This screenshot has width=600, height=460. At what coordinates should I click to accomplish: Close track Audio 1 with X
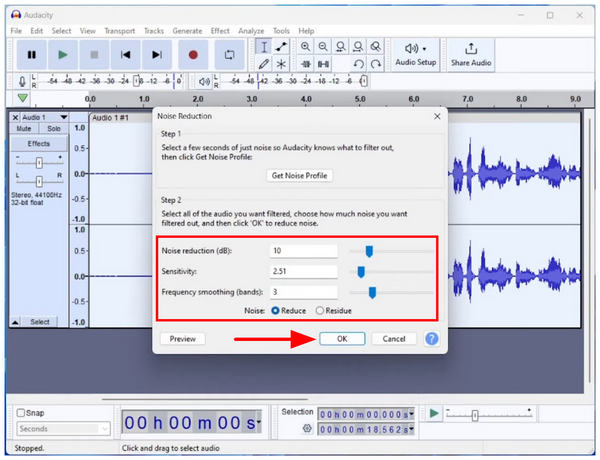point(15,117)
